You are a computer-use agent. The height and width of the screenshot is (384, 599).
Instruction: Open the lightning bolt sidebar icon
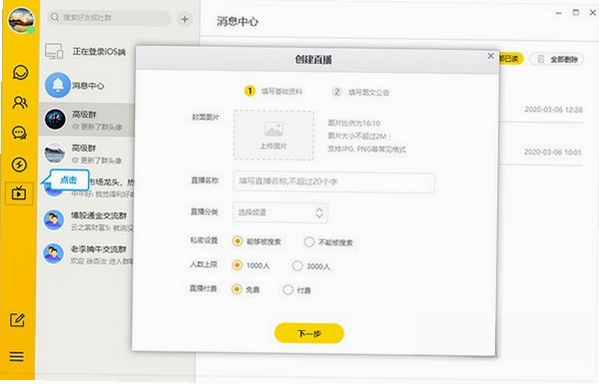click(19, 164)
